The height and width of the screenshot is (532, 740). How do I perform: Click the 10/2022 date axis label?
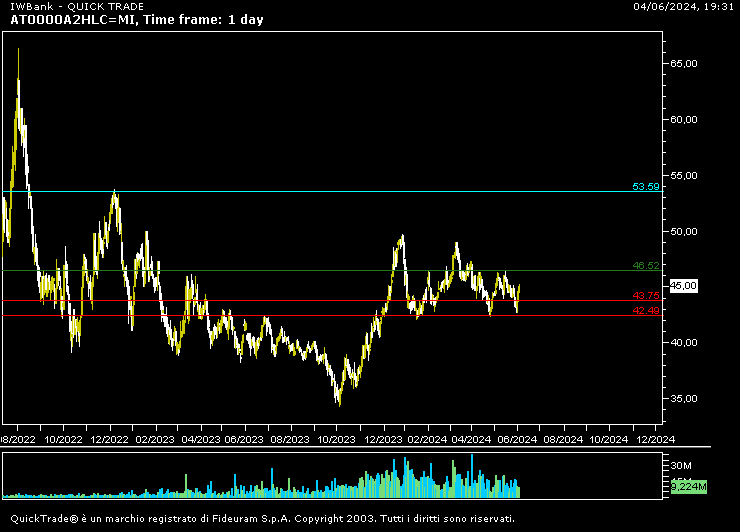point(63,439)
